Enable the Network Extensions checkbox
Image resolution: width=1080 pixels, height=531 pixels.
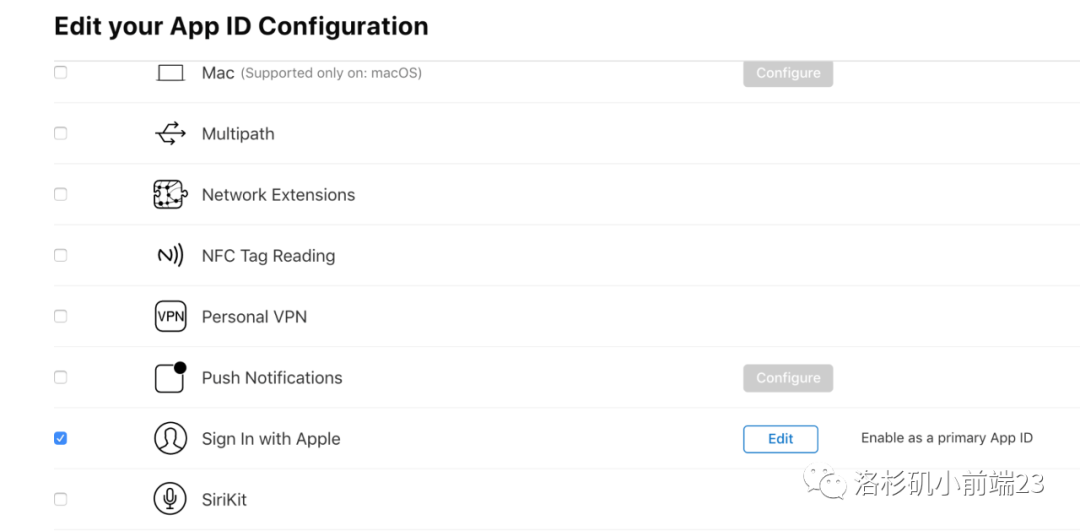(x=60, y=195)
